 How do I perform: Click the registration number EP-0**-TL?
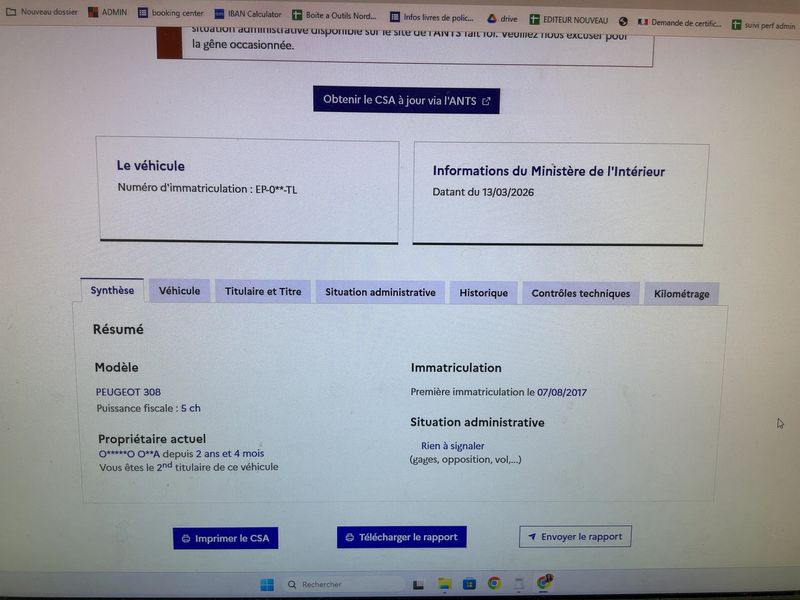(x=276, y=190)
